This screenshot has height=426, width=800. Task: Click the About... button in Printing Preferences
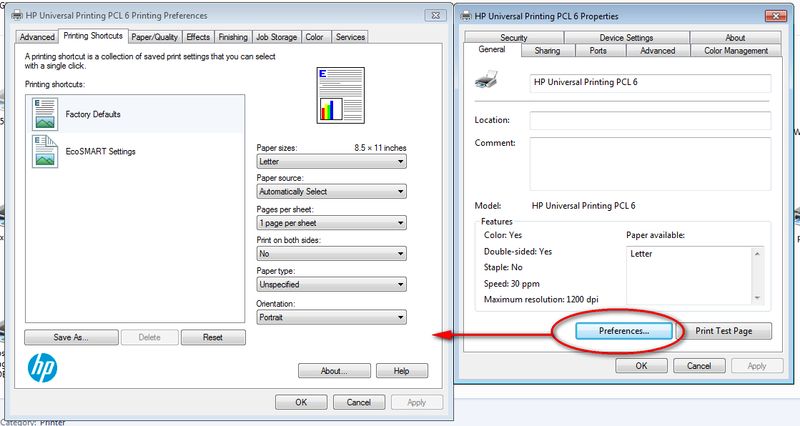pyautogui.click(x=334, y=371)
